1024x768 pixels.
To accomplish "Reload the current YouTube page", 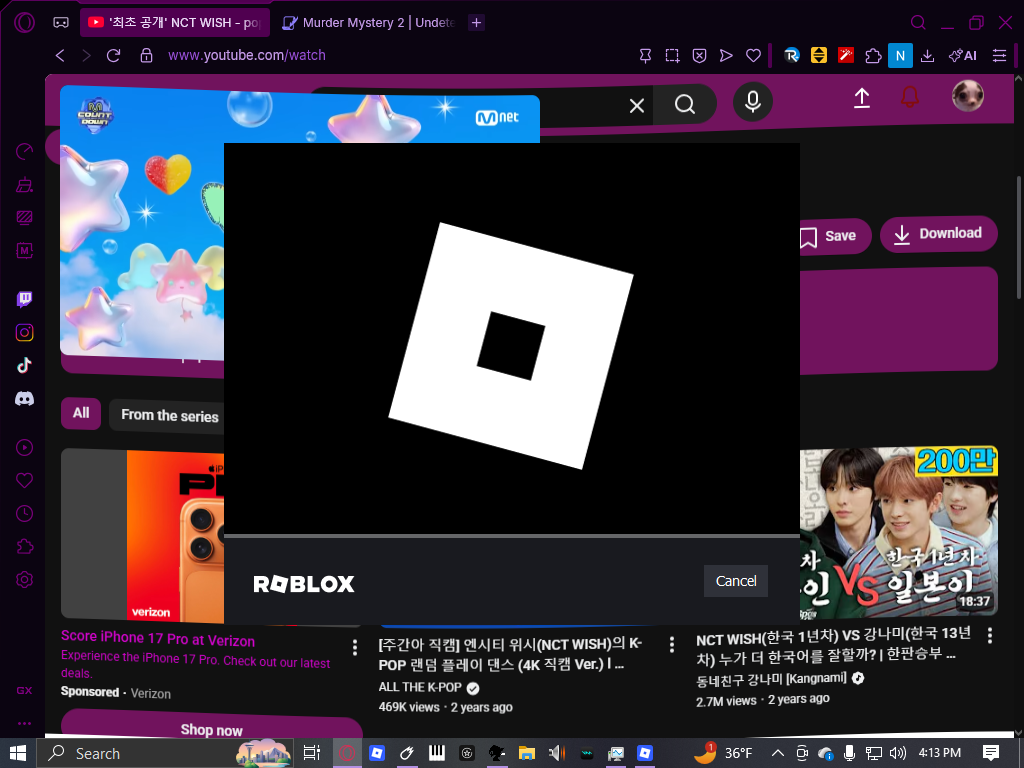I will [114, 56].
